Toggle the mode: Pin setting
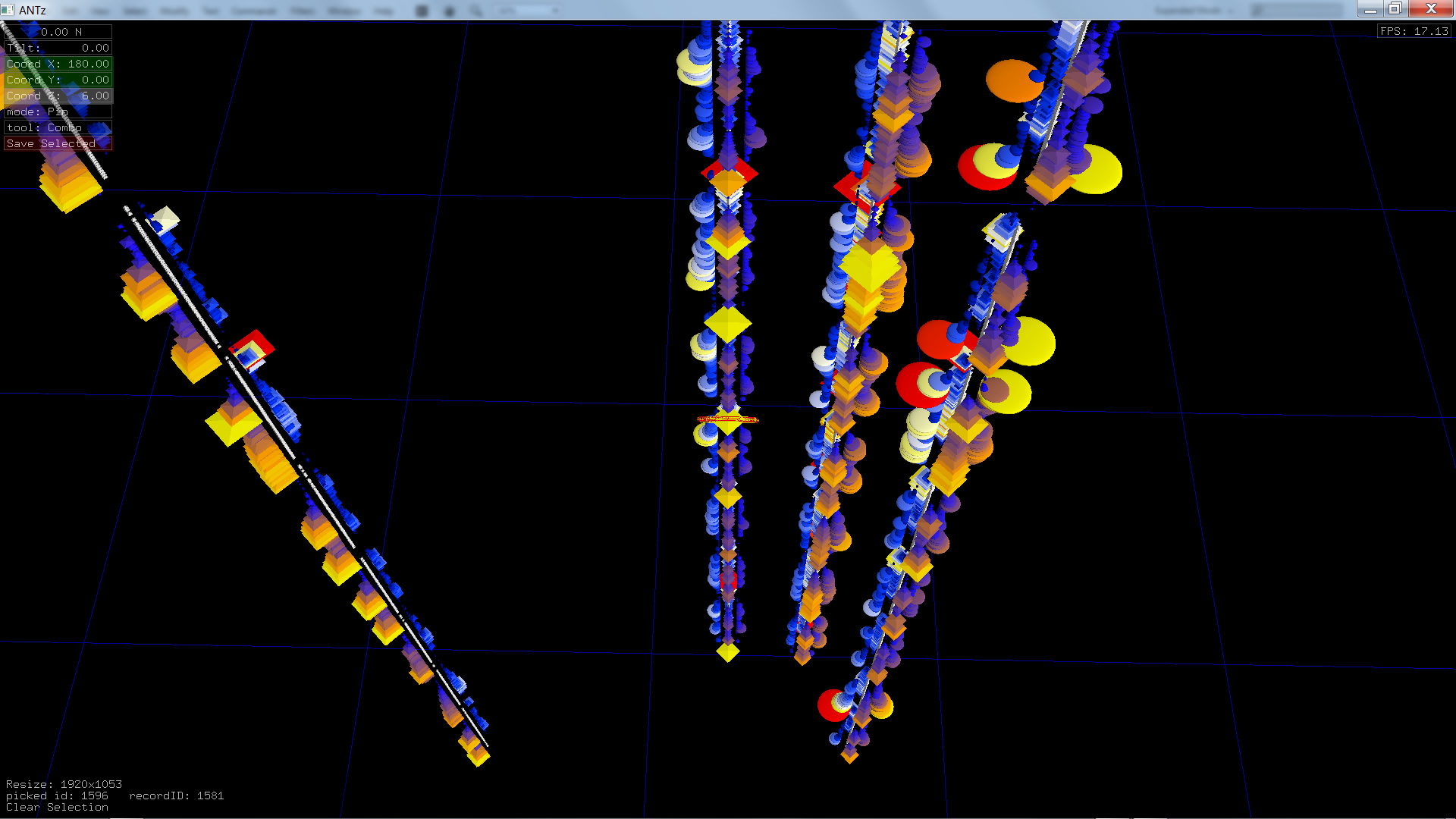The width and height of the screenshot is (1456, 819). click(58, 111)
